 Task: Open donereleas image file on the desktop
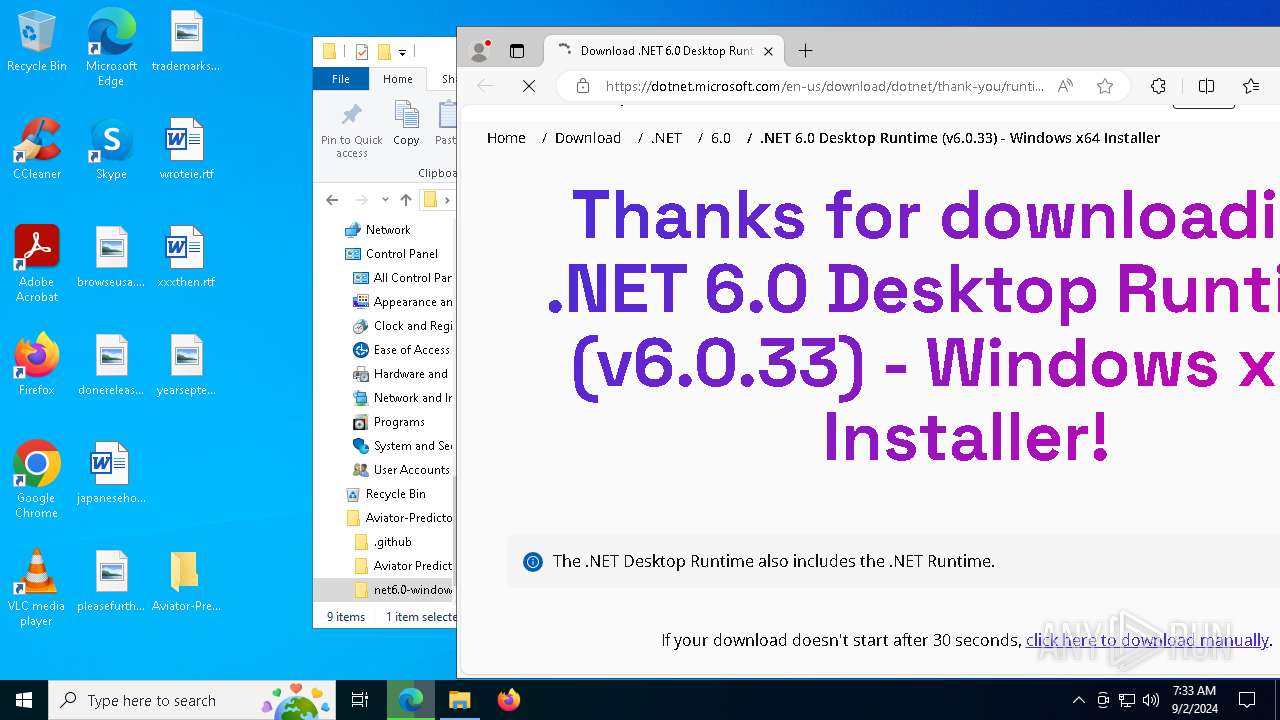click(111, 365)
